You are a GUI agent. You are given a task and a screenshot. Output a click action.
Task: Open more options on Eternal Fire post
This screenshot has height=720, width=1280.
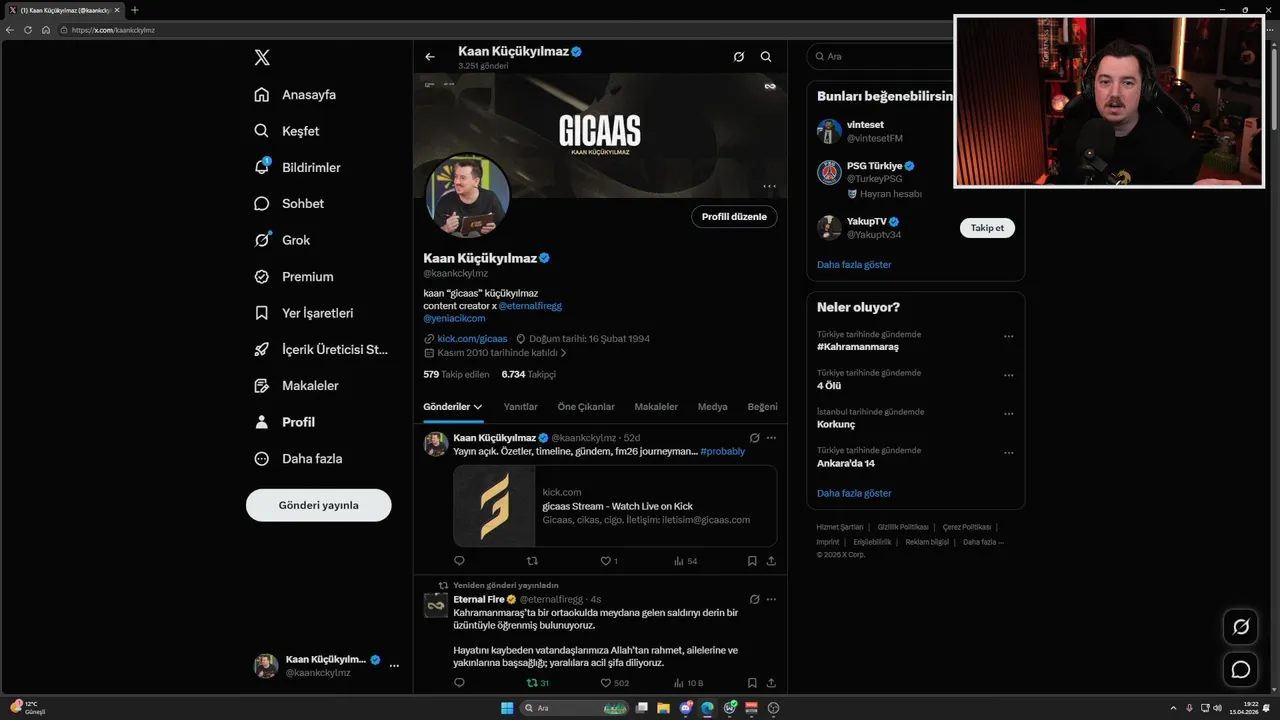[771, 600]
